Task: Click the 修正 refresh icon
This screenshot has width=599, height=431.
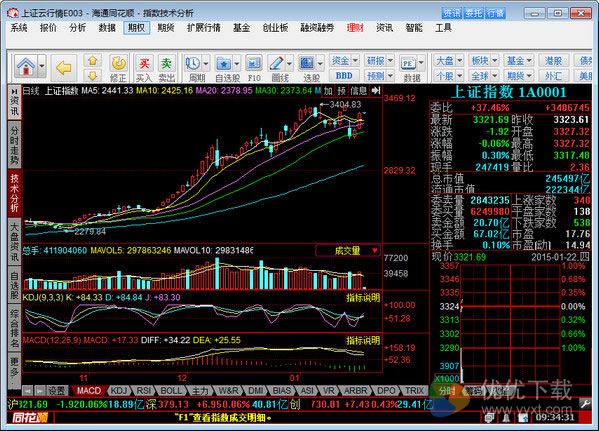Action: tap(118, 63)
